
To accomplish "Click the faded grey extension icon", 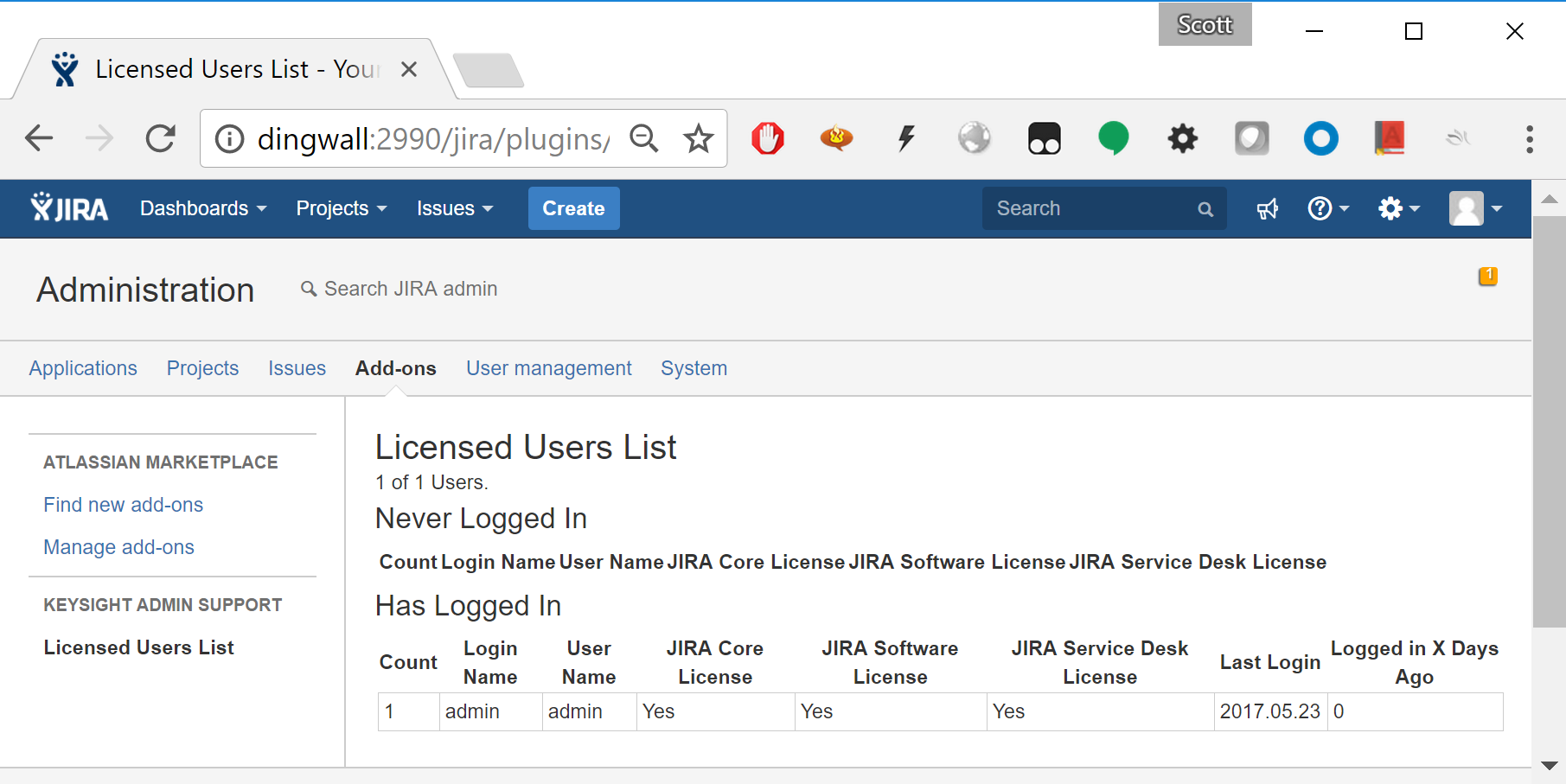I will click(x=1459, y=138).
